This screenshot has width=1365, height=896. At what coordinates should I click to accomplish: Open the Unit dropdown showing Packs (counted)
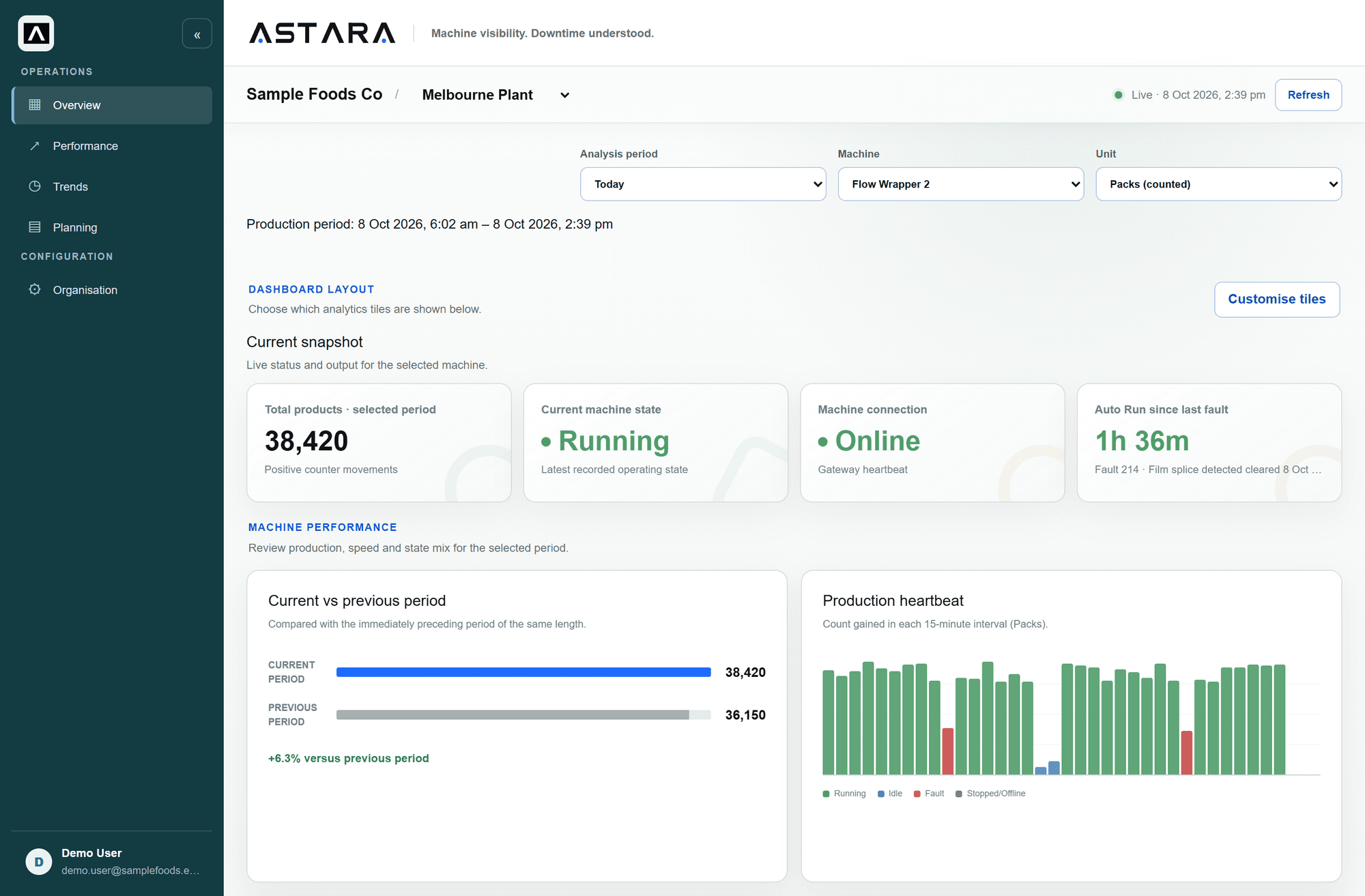tap(1219, 184)
